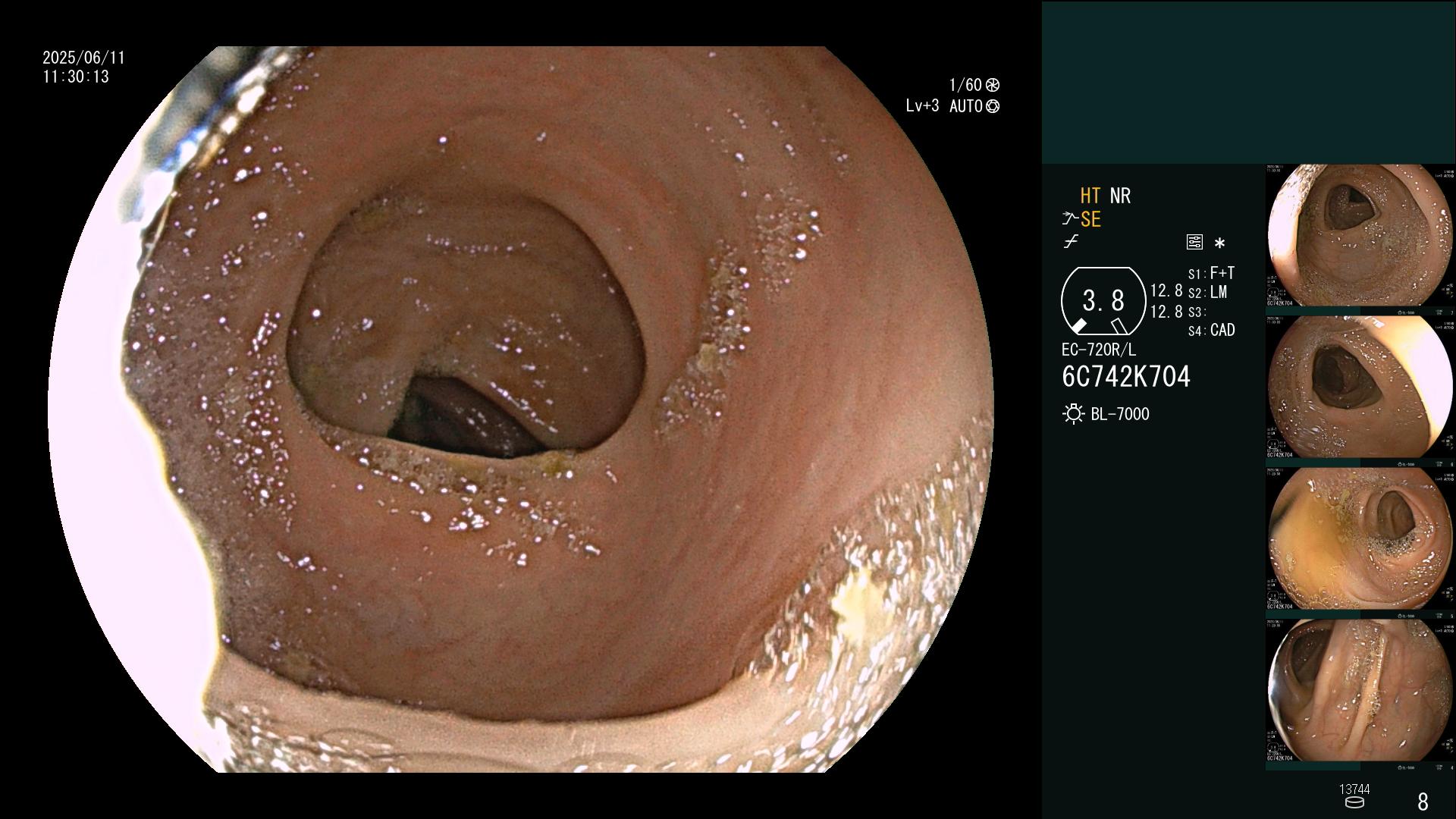Click the iris icon next to AUTO
This screenshot has width=1456, height=819.
993,106
